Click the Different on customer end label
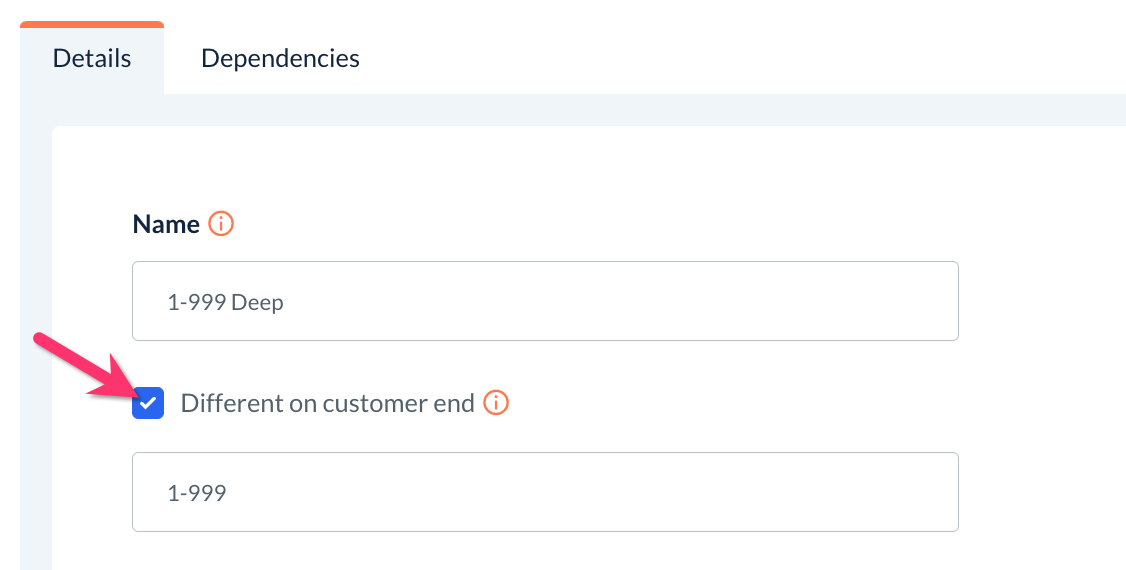Screen dimensions: 1126x570 327,404
